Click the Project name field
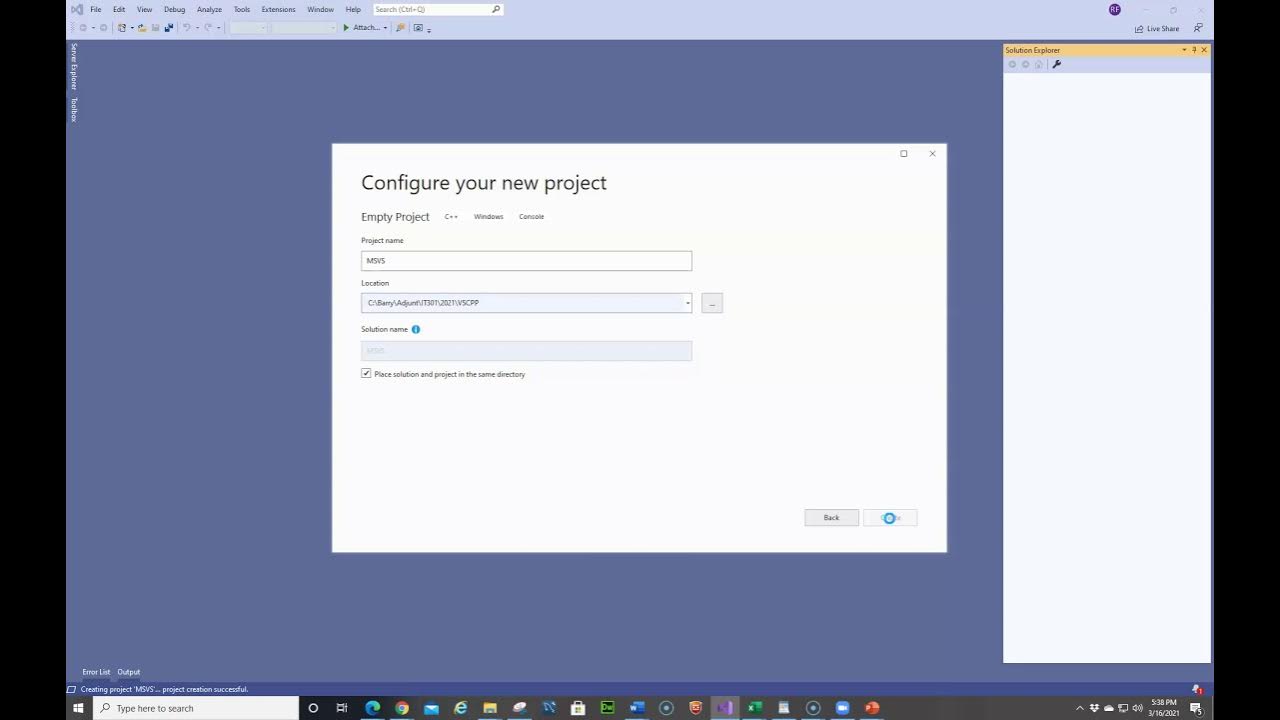Viewport: 1280px width, 720px height. (x=526, y=260)
